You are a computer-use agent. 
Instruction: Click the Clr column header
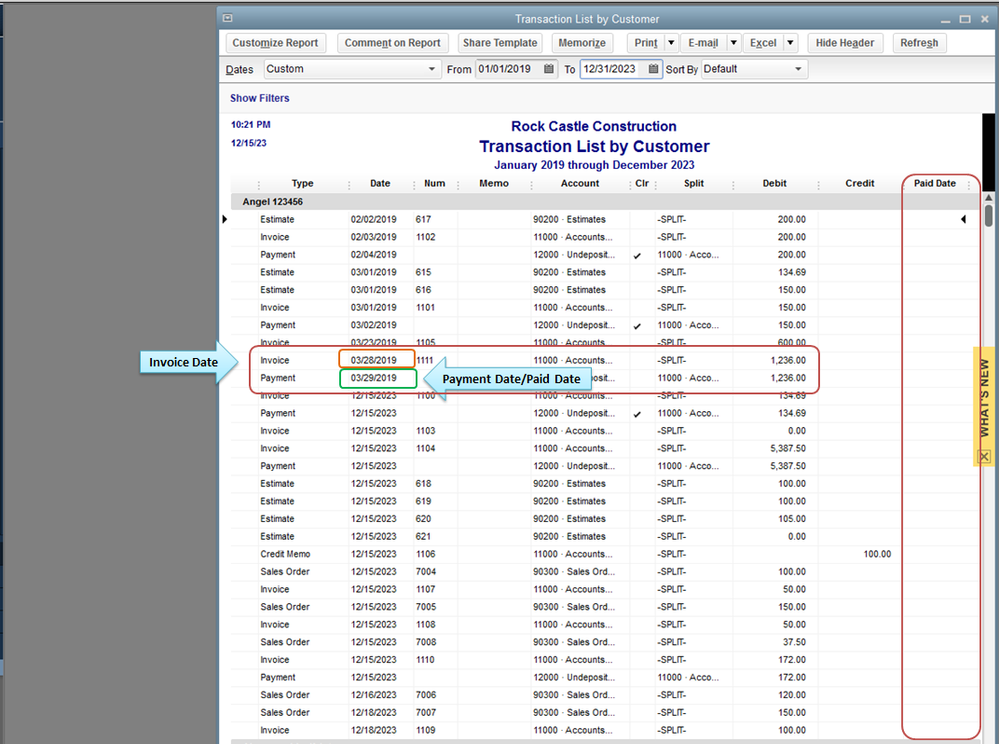(642, 183)
